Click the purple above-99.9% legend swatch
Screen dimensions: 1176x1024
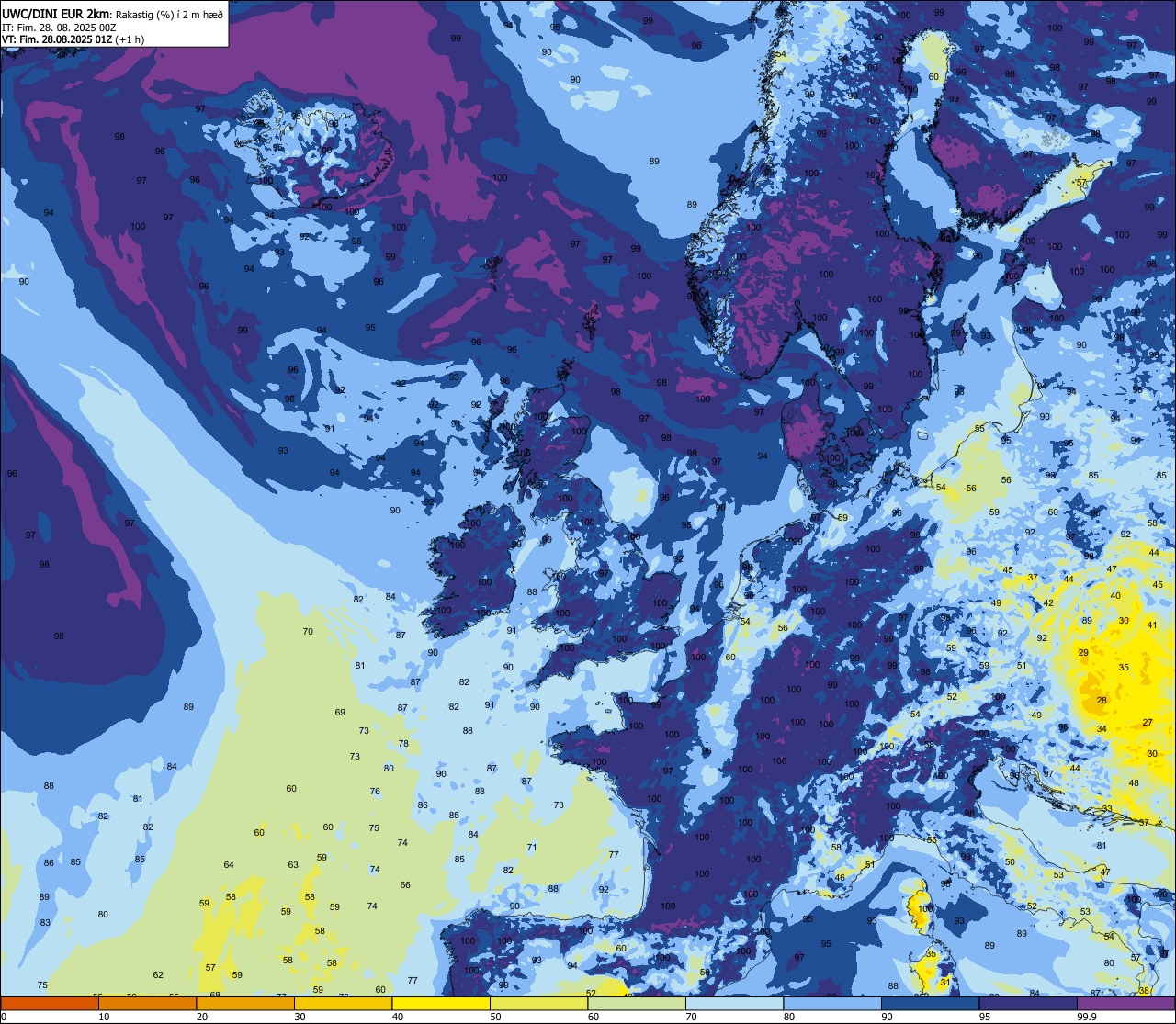coord(1125,1004)
